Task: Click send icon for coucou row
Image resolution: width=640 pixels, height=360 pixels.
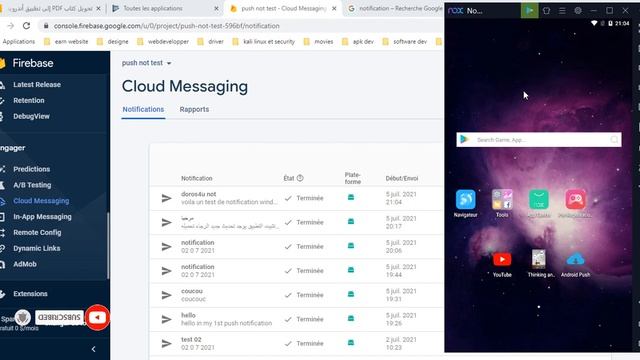Action: click(167, 295)
